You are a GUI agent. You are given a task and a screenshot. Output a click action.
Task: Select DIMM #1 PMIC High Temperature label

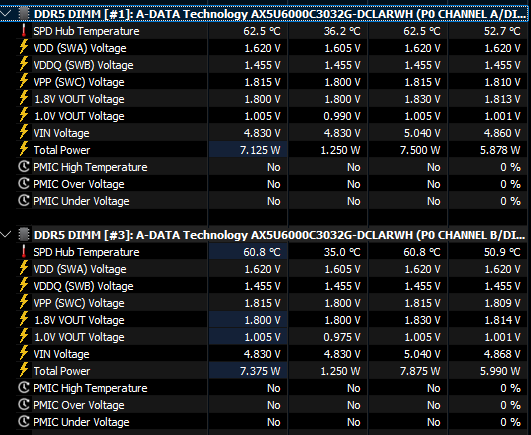point(90,167)
